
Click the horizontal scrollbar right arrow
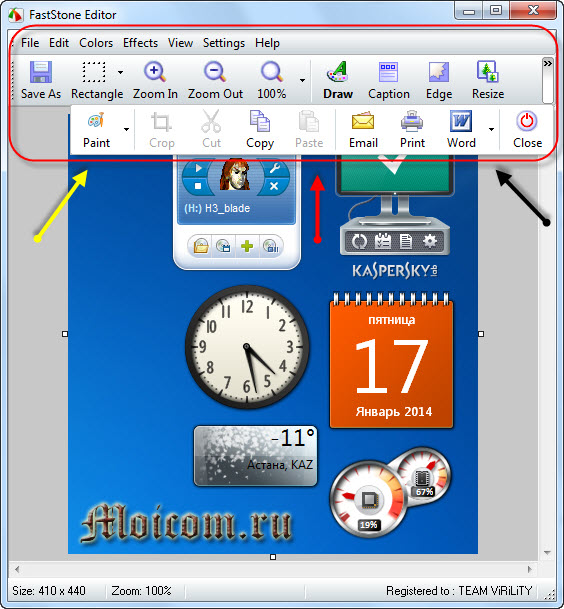(530, 569)
